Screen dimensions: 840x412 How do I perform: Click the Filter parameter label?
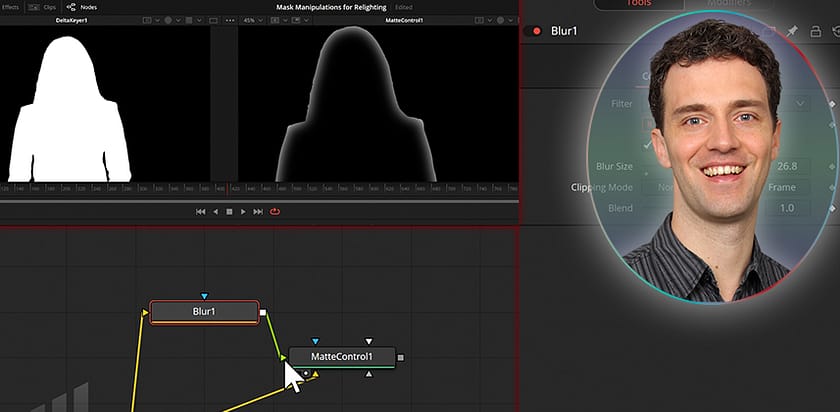[621, 104]
